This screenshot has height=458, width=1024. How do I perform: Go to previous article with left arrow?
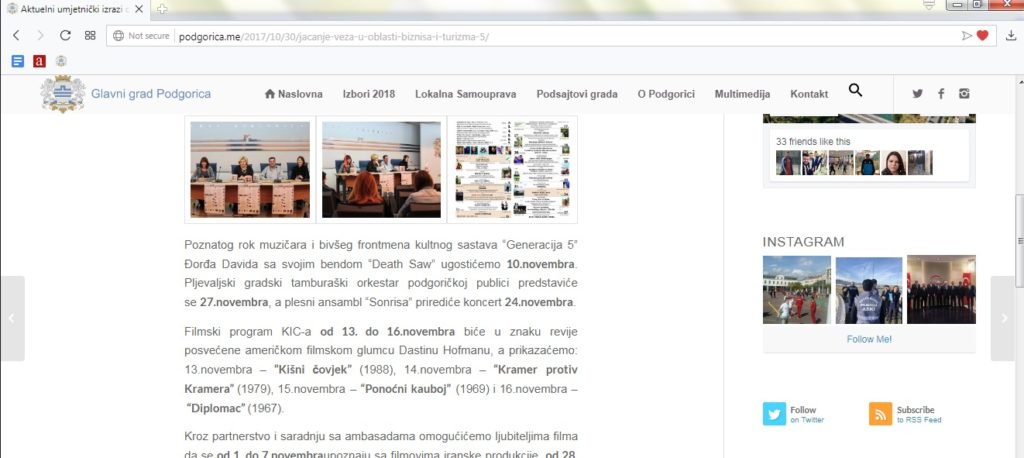[12, 318]
